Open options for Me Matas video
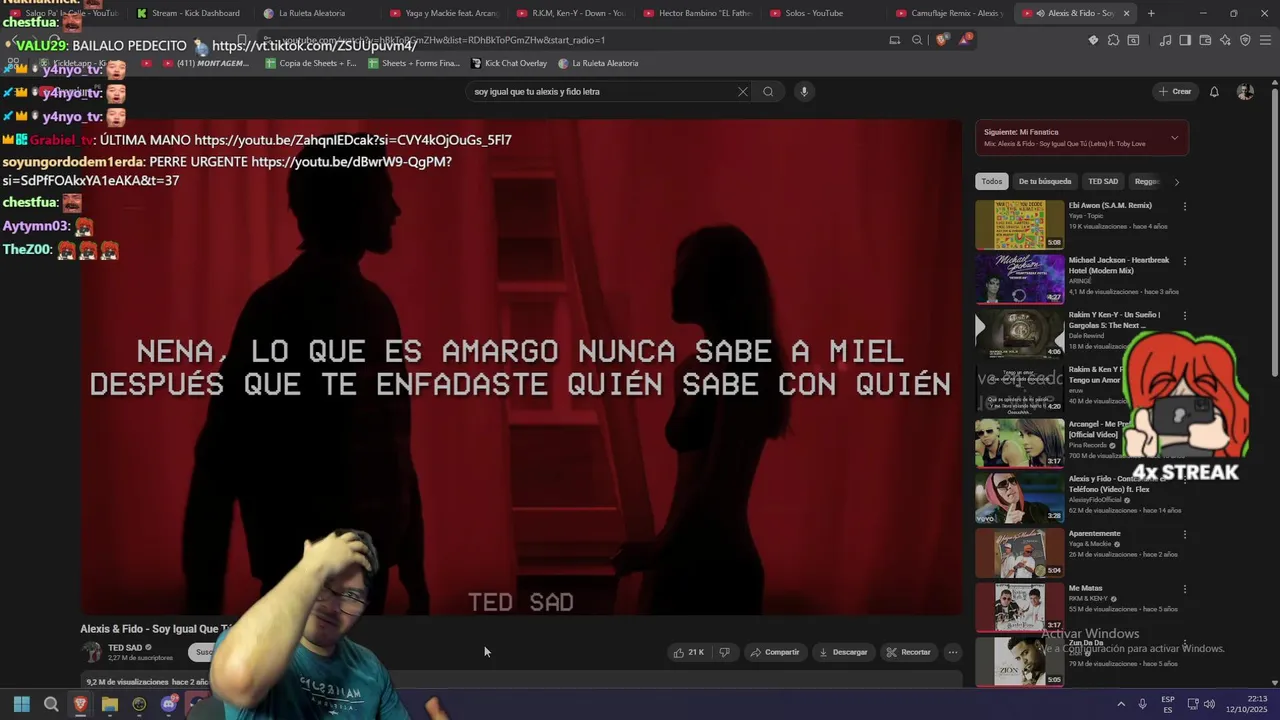1280x720 pixels. (x=1185, y=589)
